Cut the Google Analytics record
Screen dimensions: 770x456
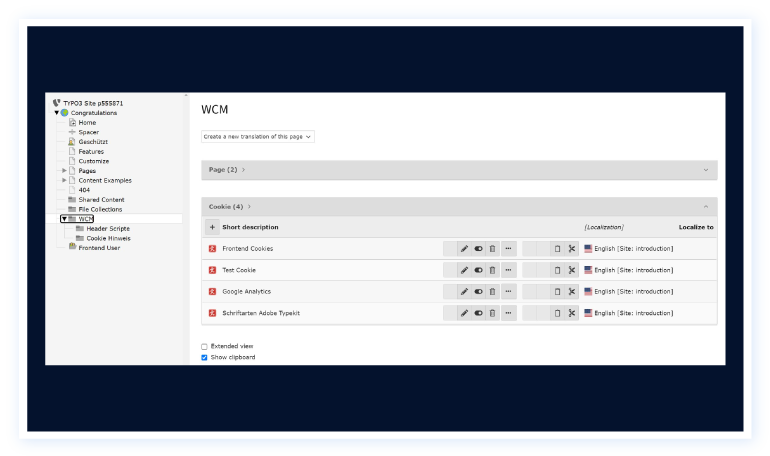[572, 292]
